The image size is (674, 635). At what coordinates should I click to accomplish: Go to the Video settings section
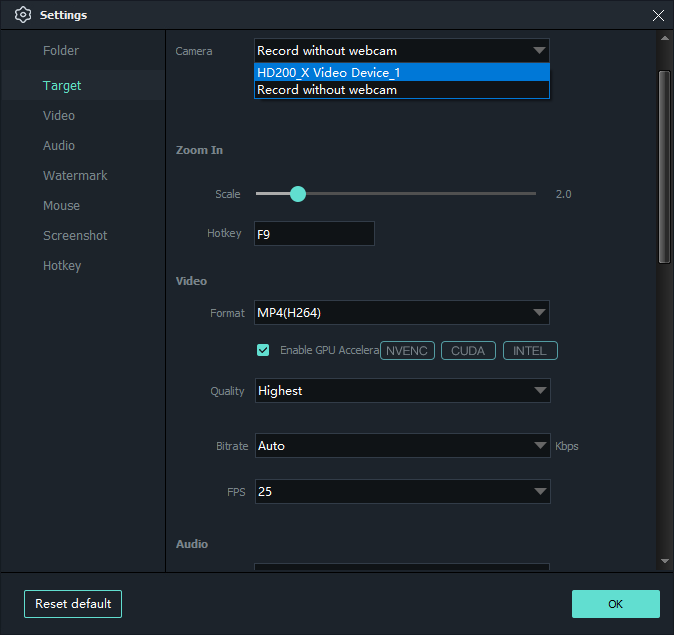point(59,116)
